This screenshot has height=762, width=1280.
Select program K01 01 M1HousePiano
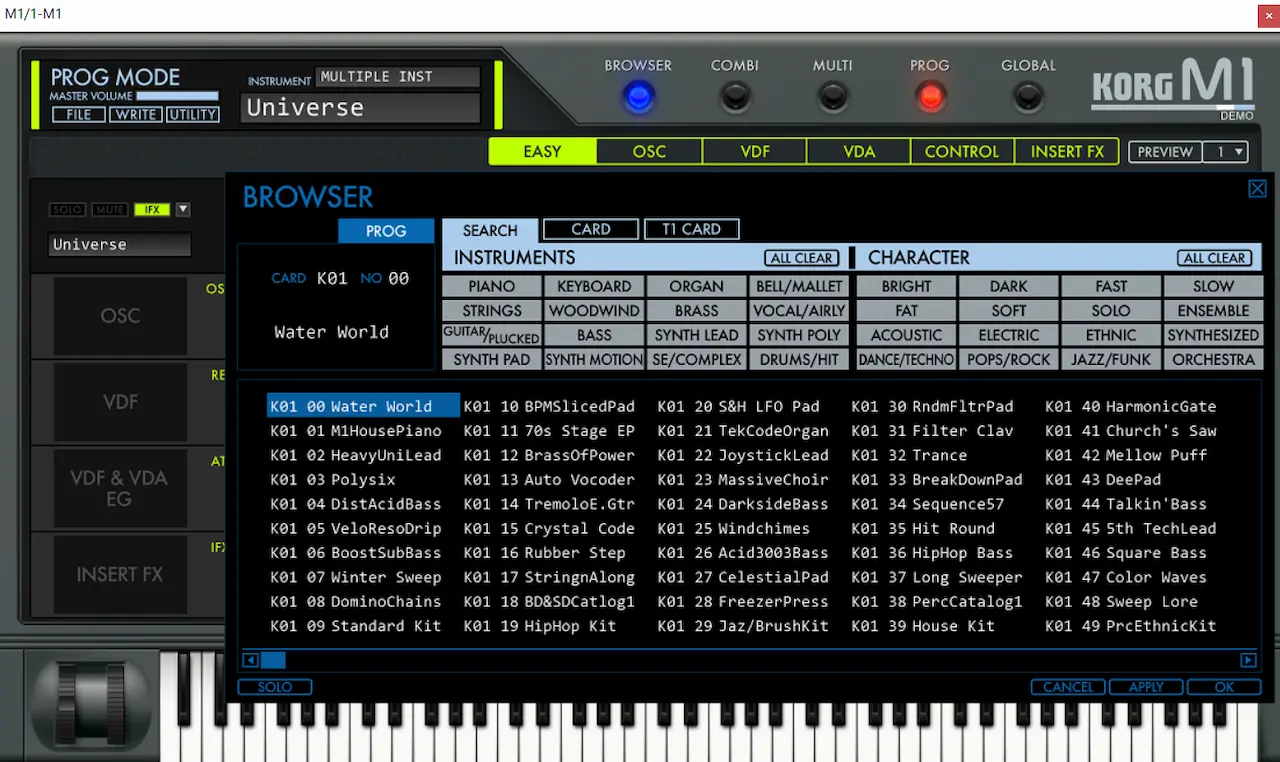(356, 431)
